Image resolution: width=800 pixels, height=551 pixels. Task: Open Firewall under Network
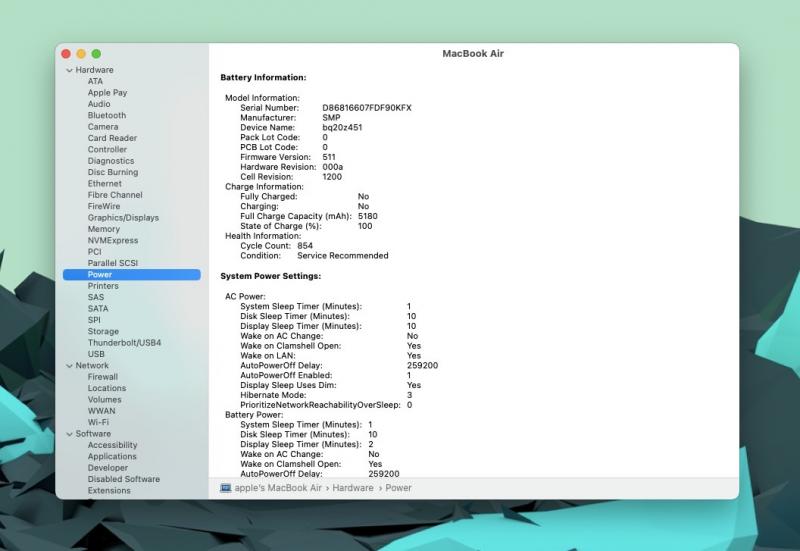point(103,377)
